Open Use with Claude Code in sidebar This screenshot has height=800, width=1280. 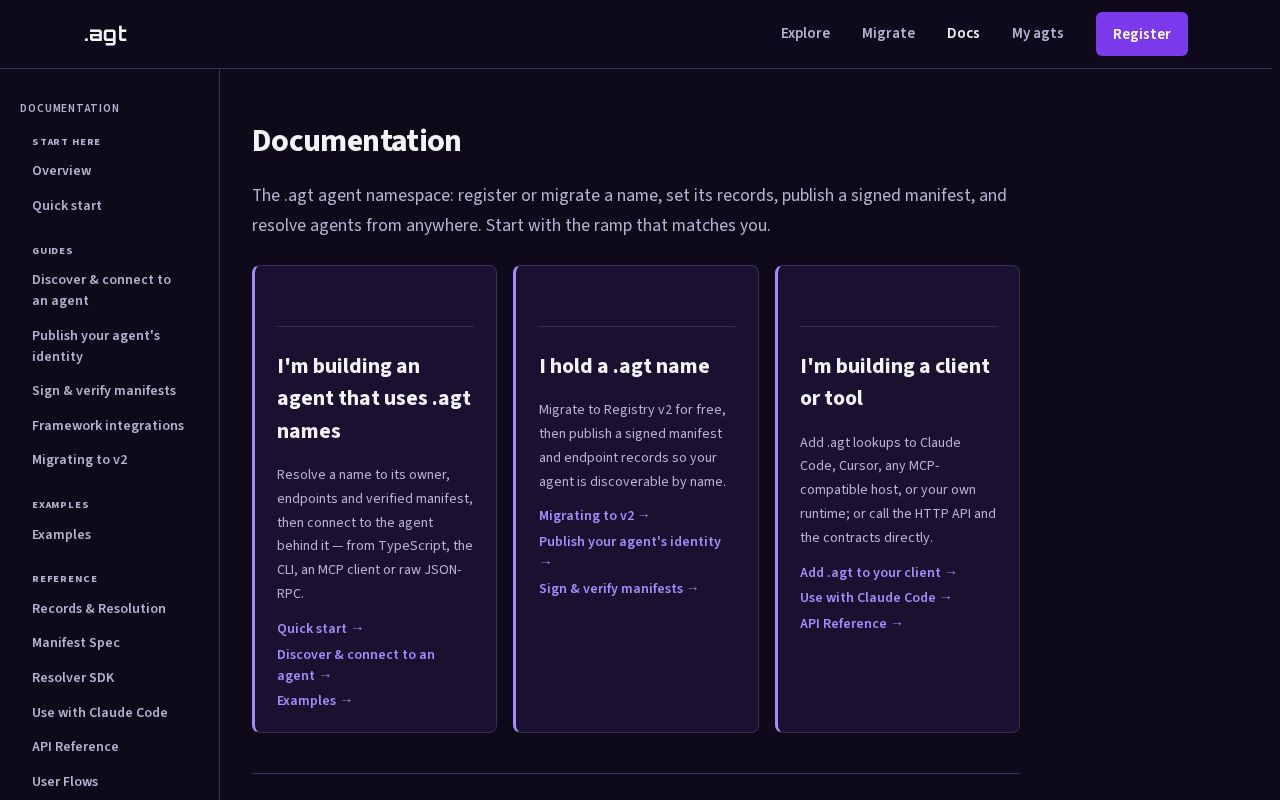click(x=100, y=713)
